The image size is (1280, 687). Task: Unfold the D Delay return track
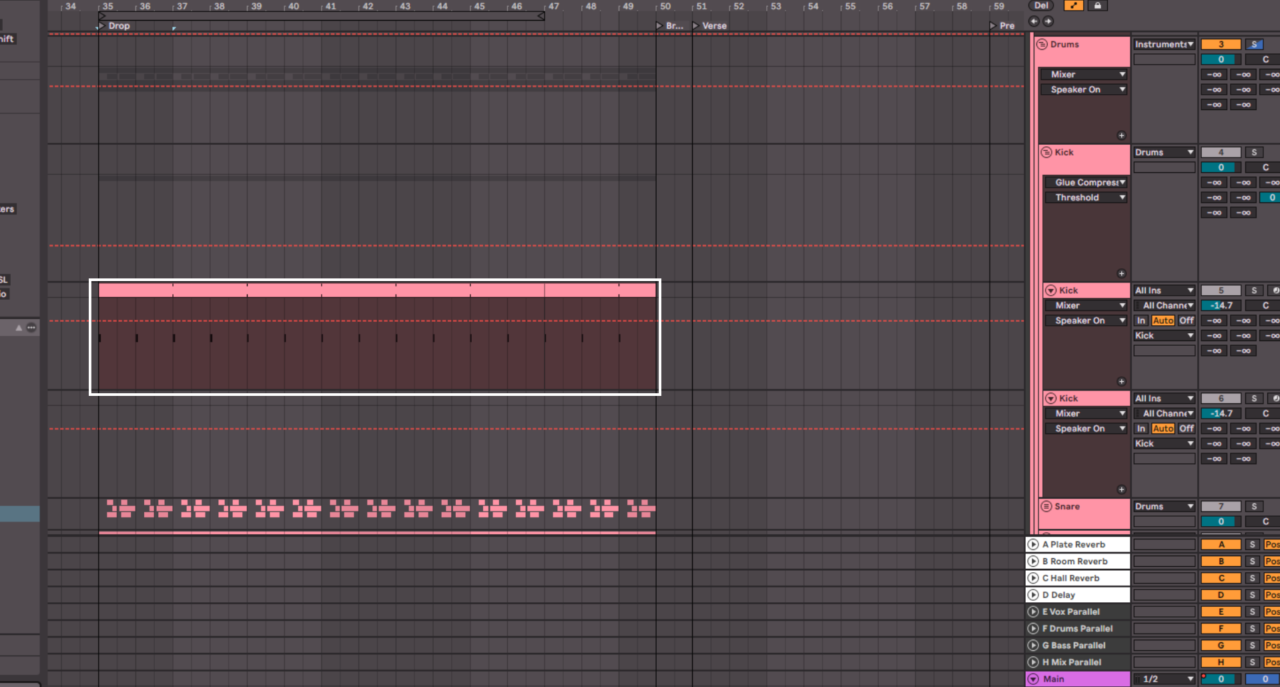coord(1033,595)
